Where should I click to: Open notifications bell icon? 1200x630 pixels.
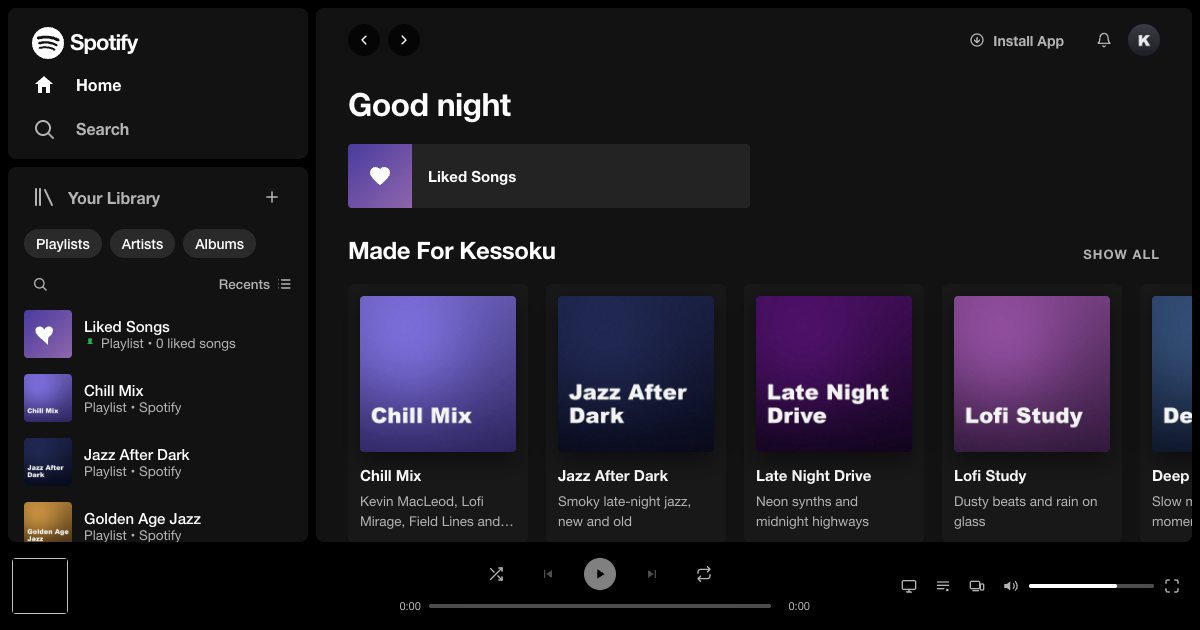1104,40
